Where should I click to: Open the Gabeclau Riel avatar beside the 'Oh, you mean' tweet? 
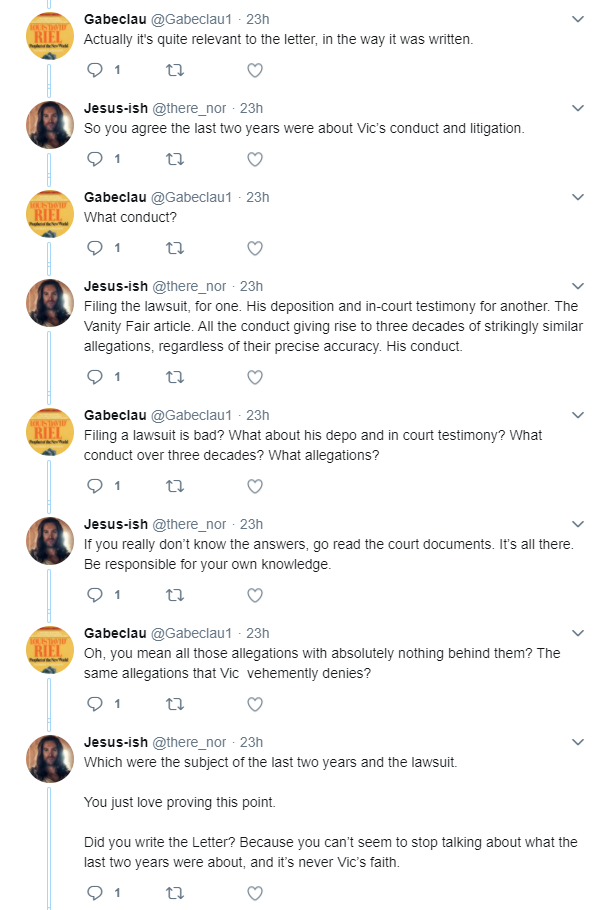coord(50,650)
